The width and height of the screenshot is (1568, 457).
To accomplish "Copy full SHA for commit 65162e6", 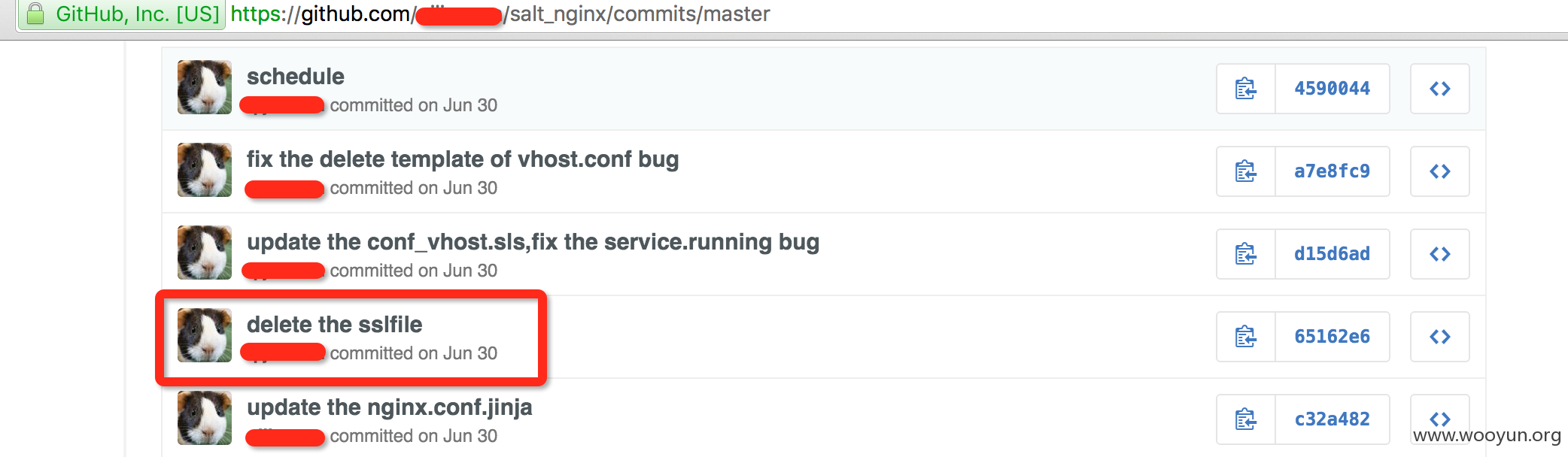I will tap(1246, 337).
